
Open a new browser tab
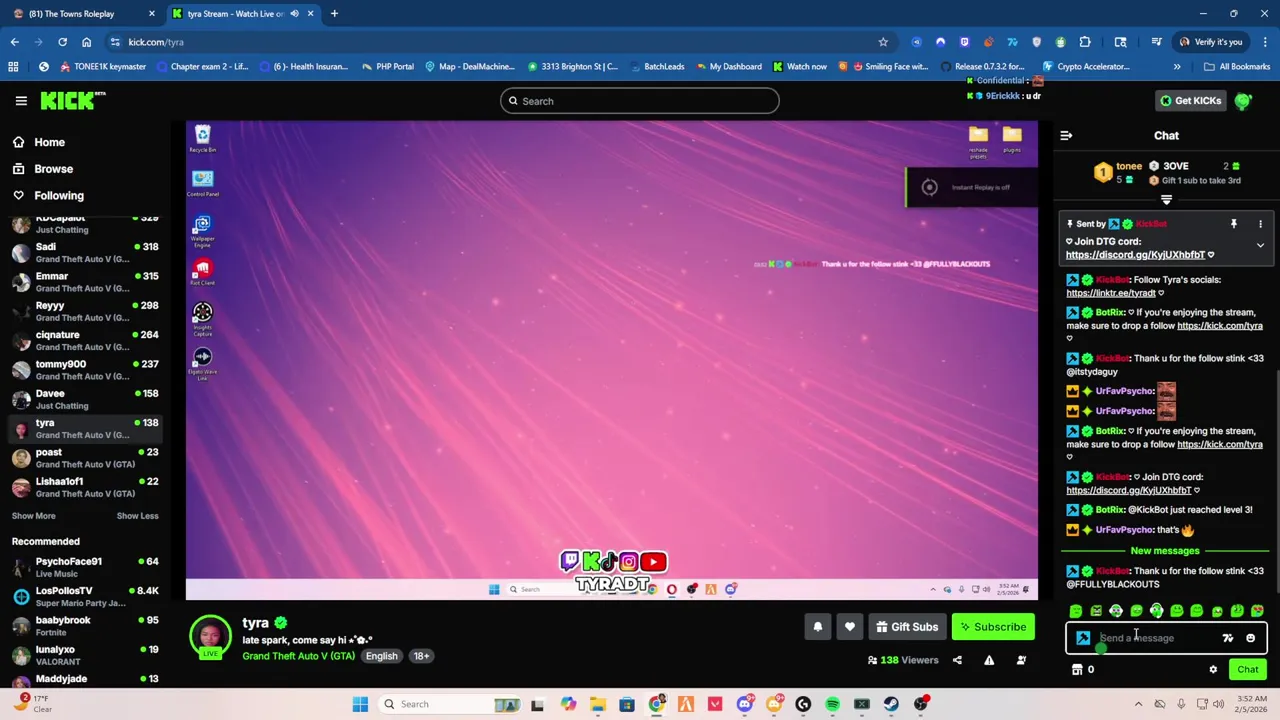point(334,14)
